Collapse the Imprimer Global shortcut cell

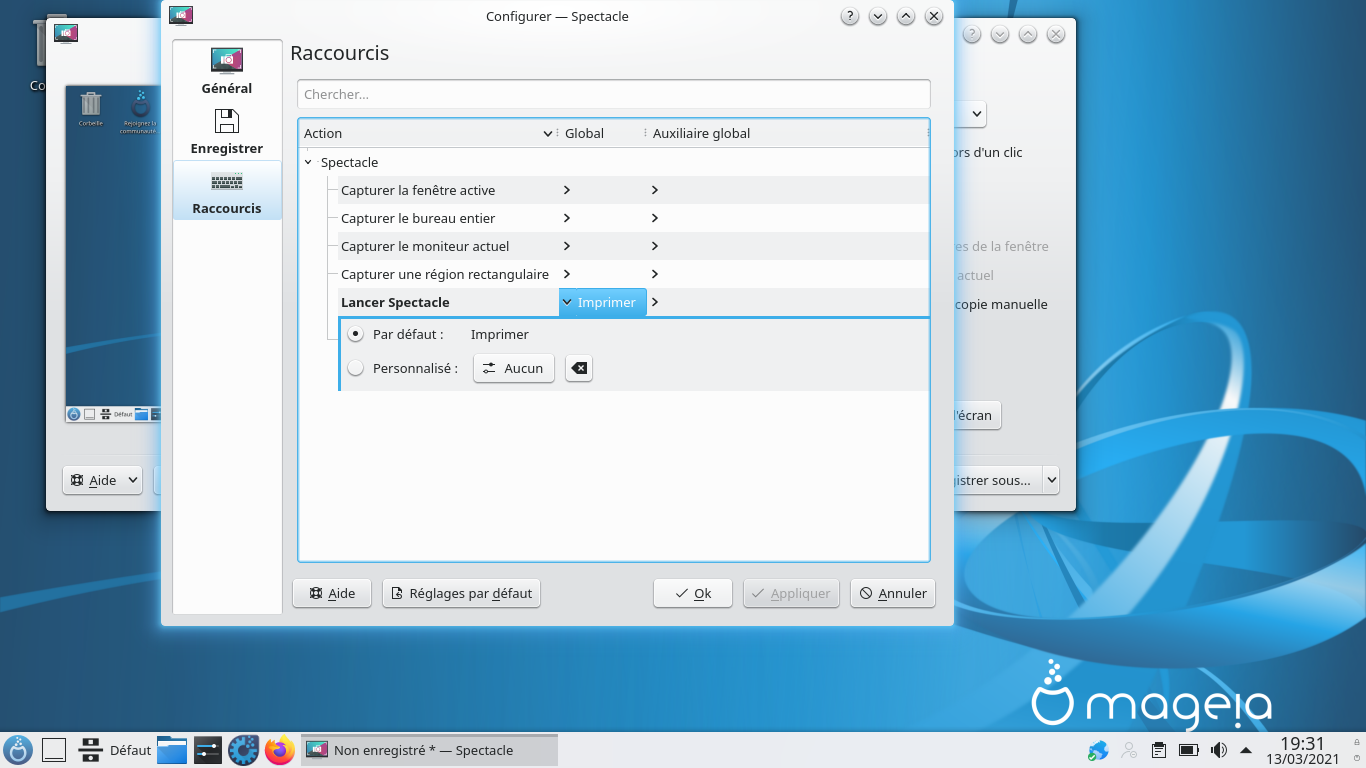pyautogui.click(x=603, y=302)
